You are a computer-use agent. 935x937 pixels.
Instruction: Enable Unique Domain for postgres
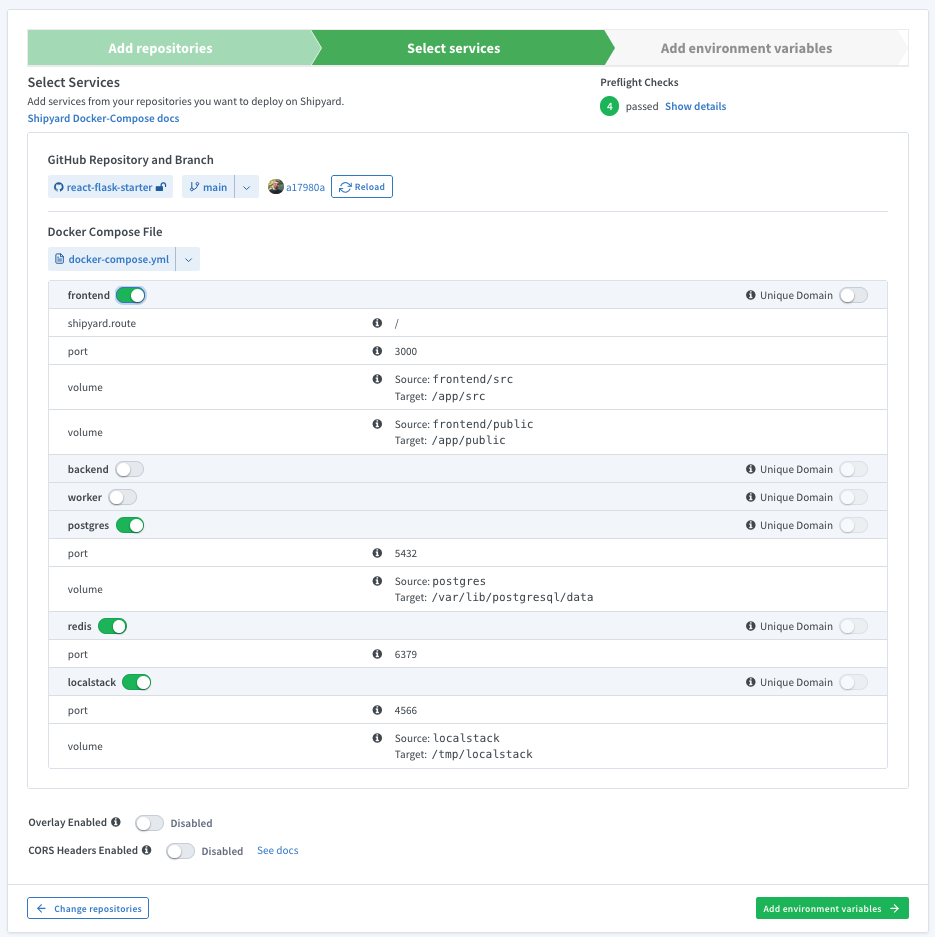click(x=854, y=525)
